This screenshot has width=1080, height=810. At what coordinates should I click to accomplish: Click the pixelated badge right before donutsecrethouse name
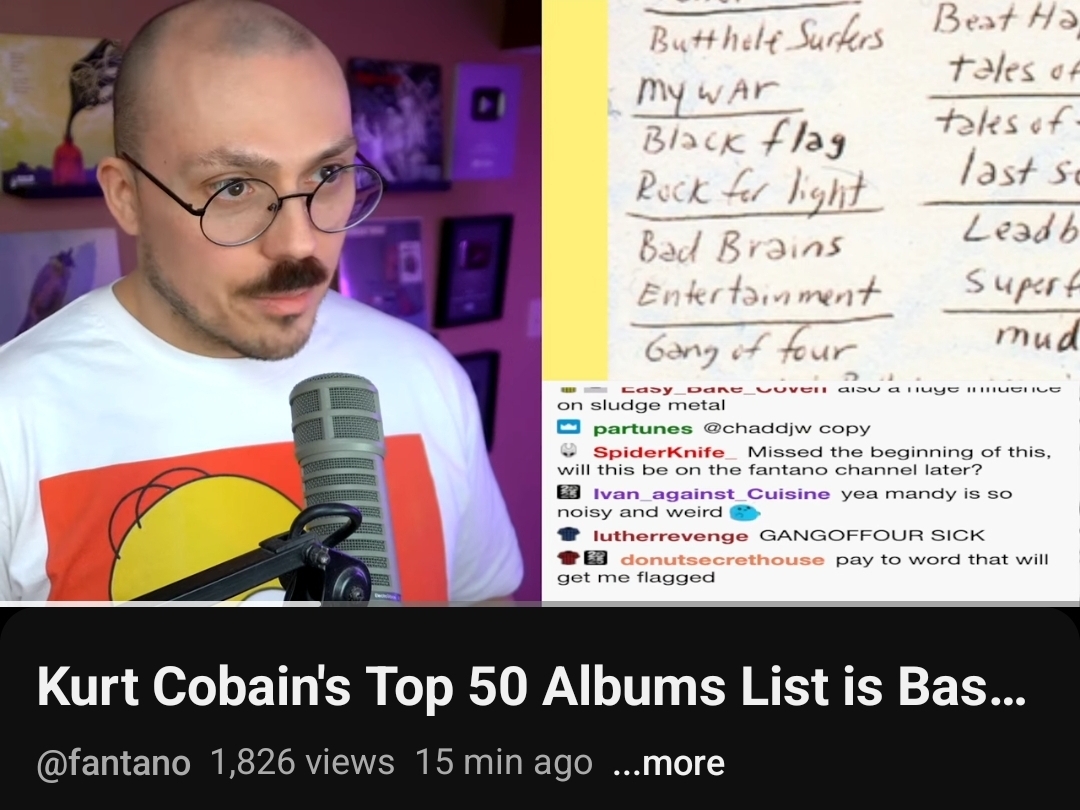[596, 558]
